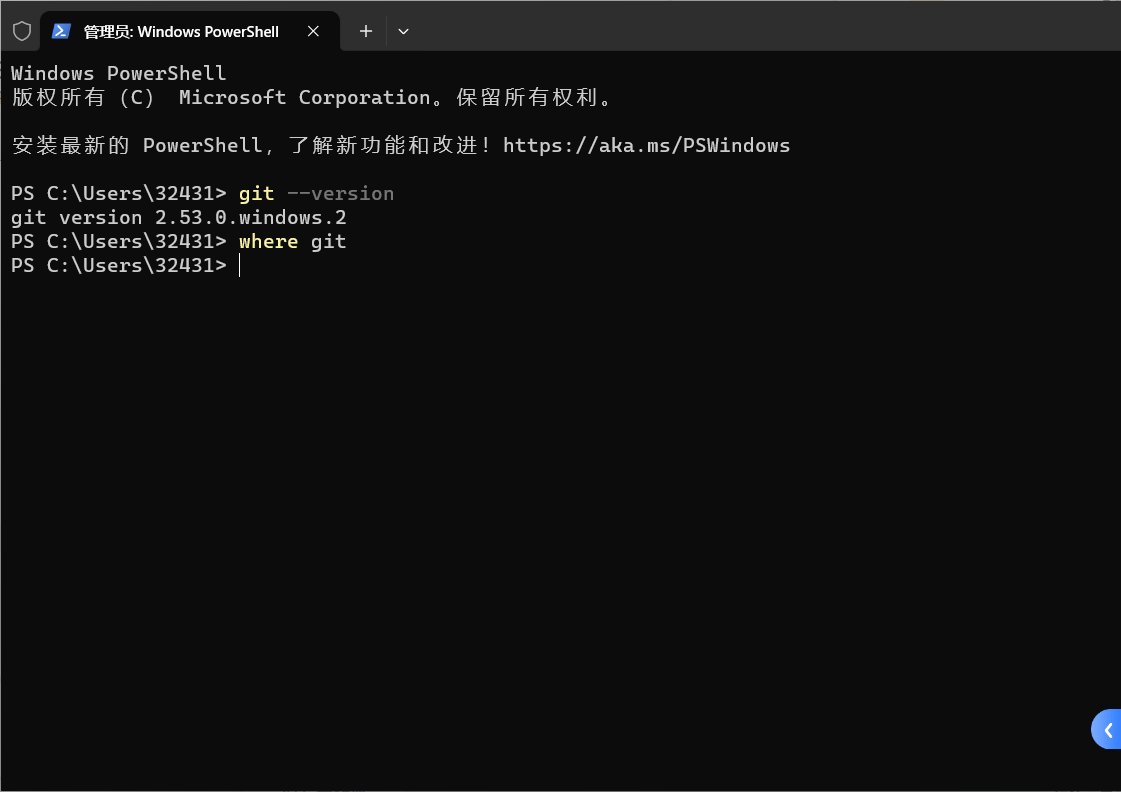Click the git version 2.53.0 output line
This screenshot has height=792, width=1121.
pyautogui.click(x=178, y=217)
